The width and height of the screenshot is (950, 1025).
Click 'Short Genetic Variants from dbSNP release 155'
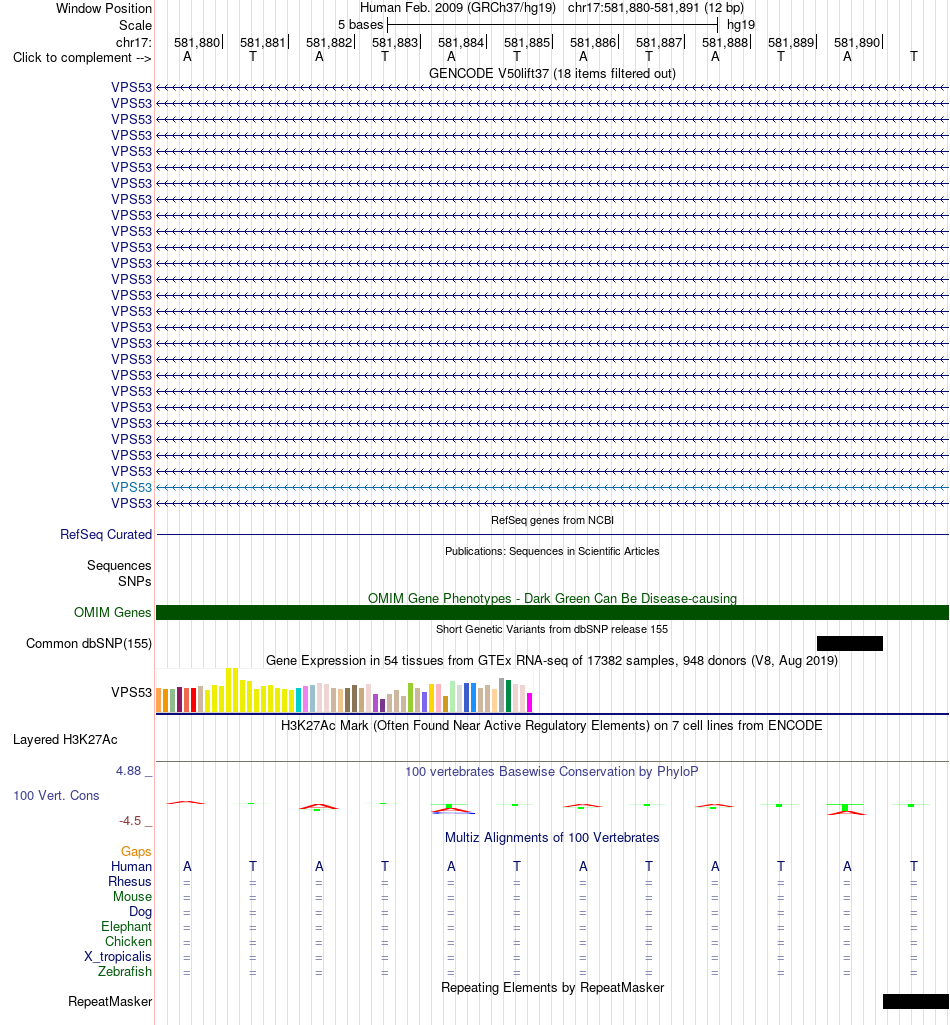(552, 629)
